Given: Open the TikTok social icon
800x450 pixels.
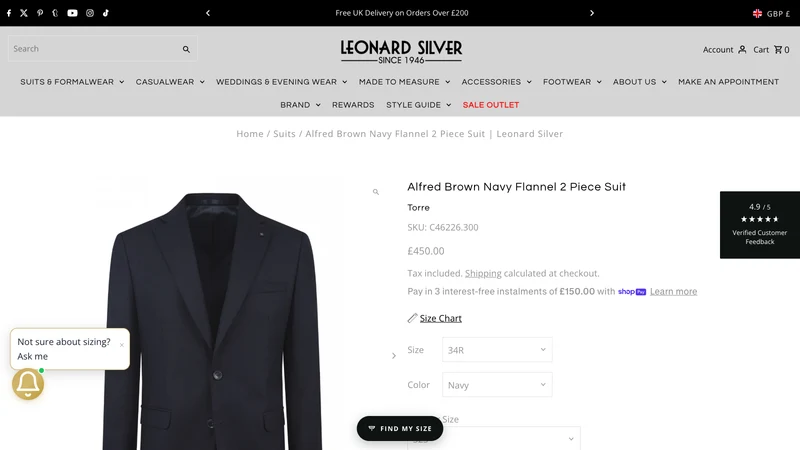Looking at the screenshot, I should 106,13.
